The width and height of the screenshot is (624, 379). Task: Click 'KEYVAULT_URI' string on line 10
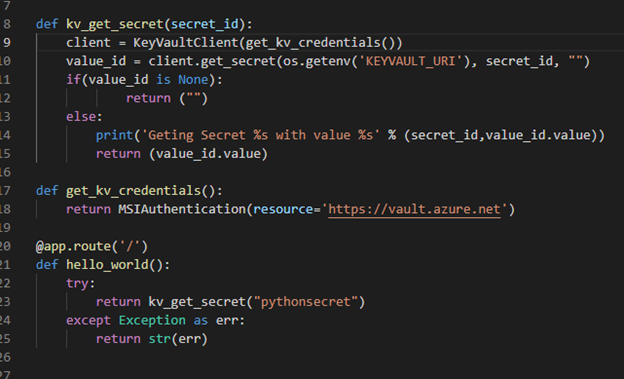pos(410,61)
